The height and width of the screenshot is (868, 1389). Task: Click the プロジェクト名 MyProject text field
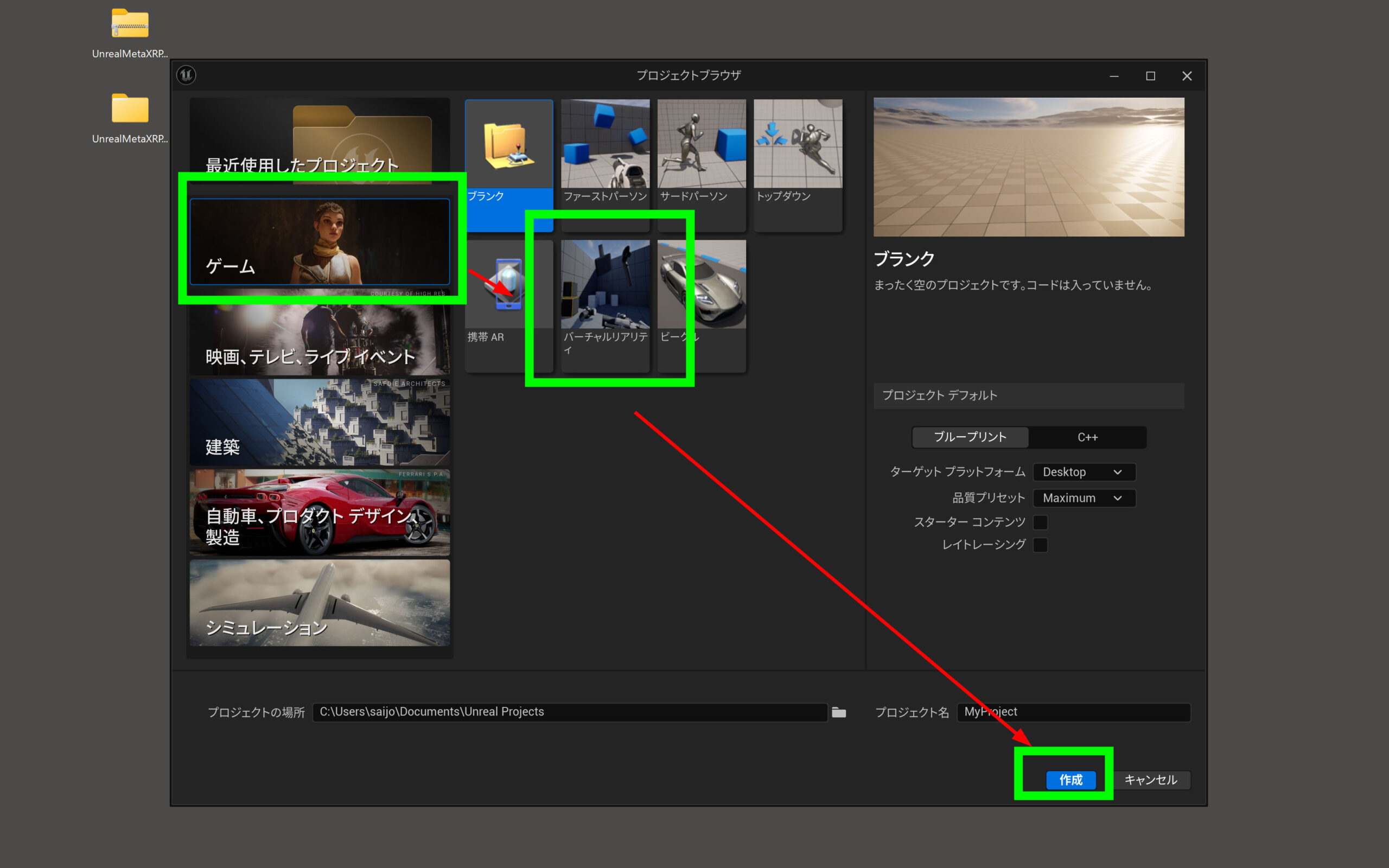(1073, 712)
